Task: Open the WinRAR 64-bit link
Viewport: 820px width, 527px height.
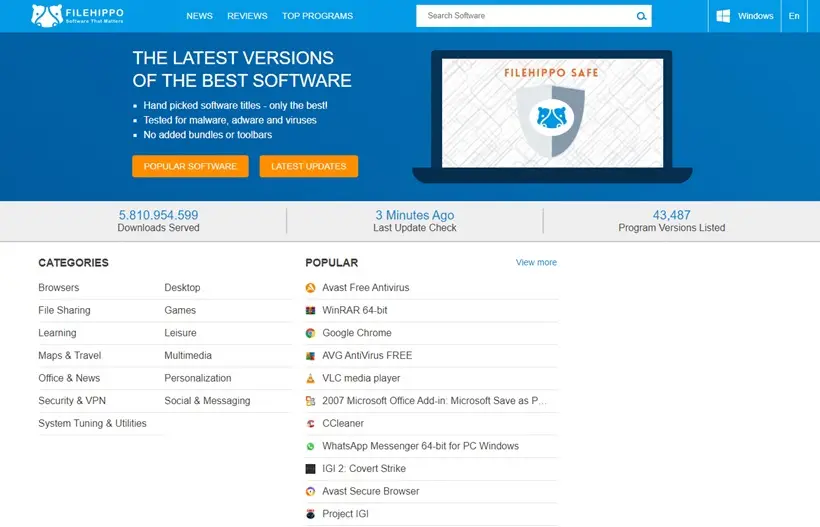Action: click(355, 310)
